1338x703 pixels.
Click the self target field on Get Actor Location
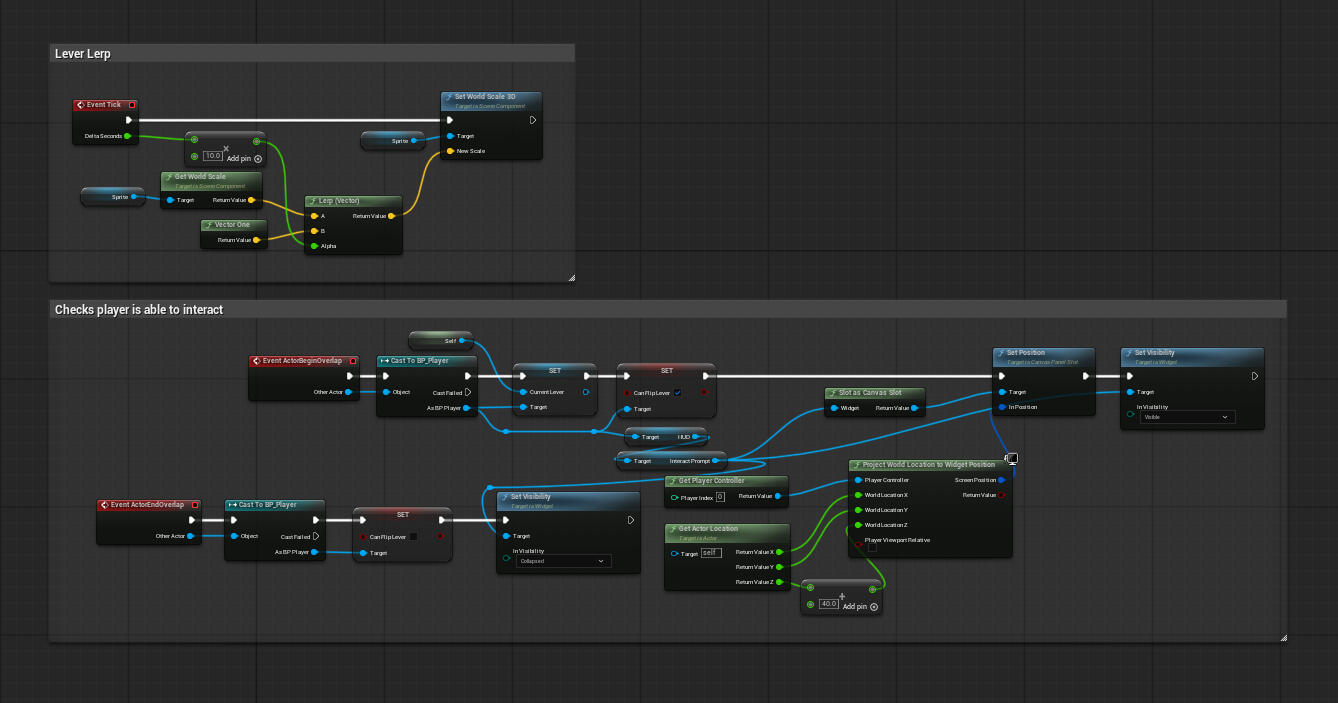pyautogui.click(x=710, y=551)
